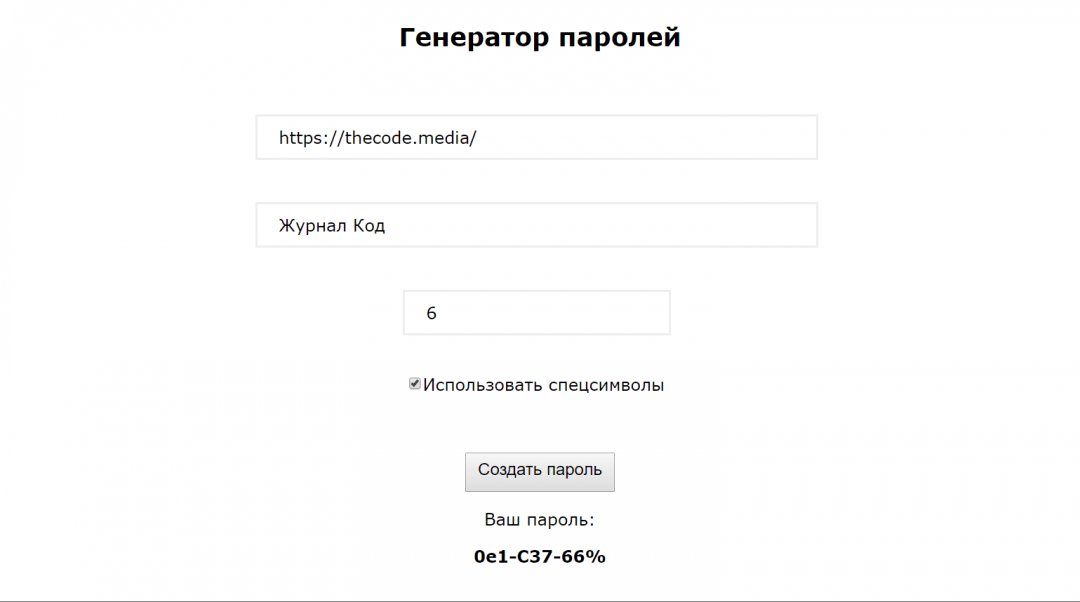This screenshot has width=1080, height=602.
Task: Disable special characters via the checked box
Action: tap(415, 384)
